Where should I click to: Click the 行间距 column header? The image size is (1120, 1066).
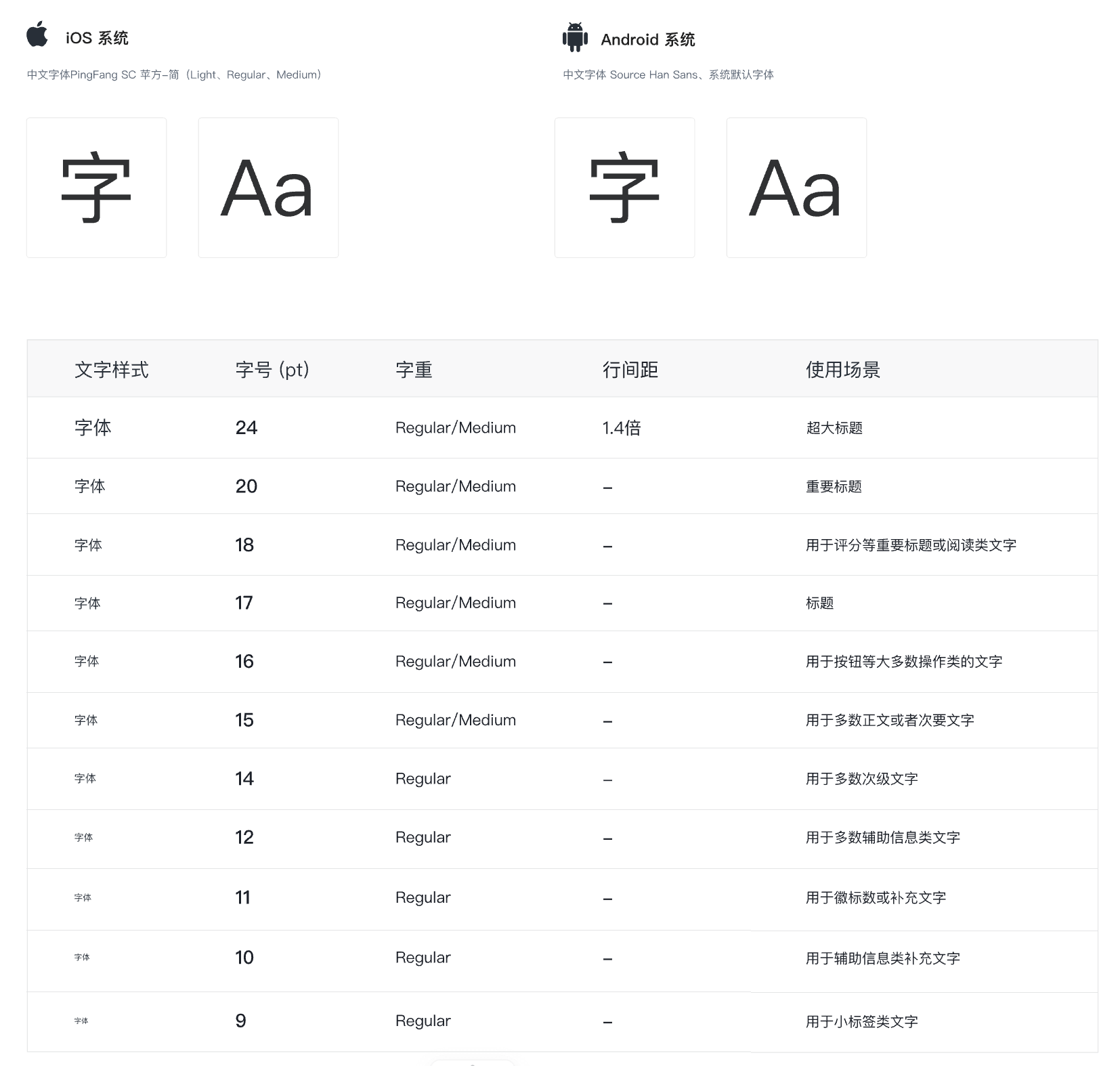630,370
